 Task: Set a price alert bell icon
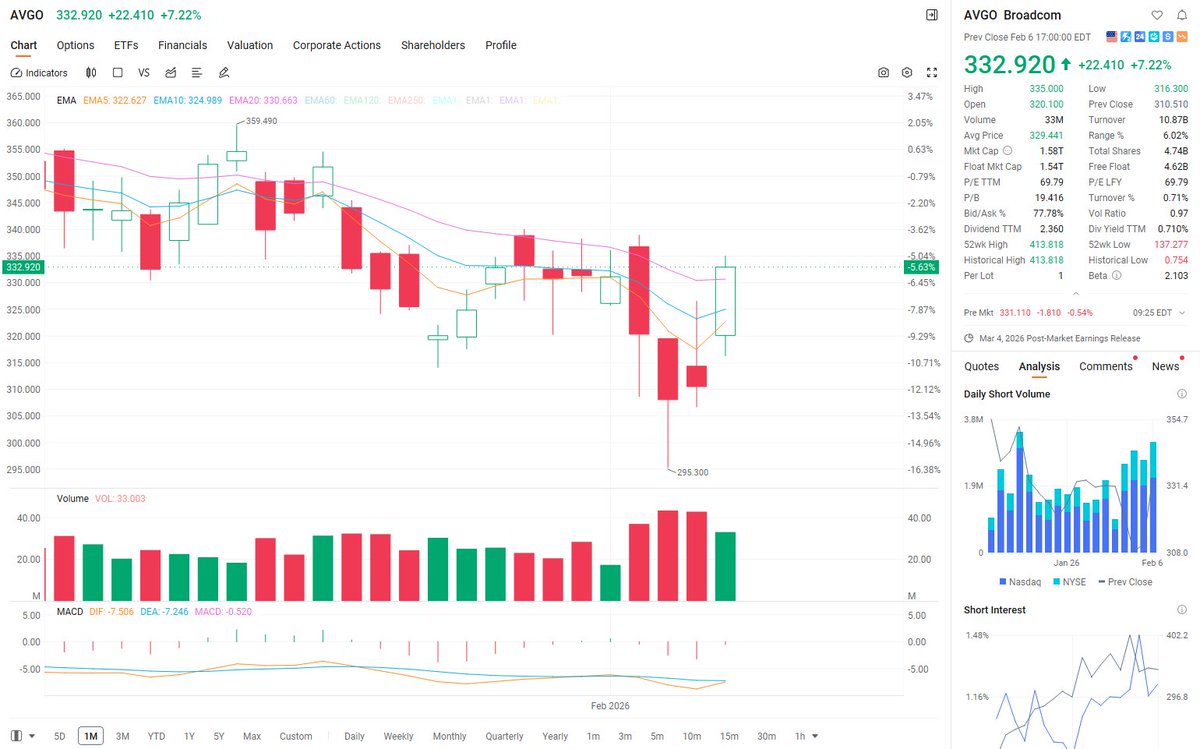(x=1181, y=15)
